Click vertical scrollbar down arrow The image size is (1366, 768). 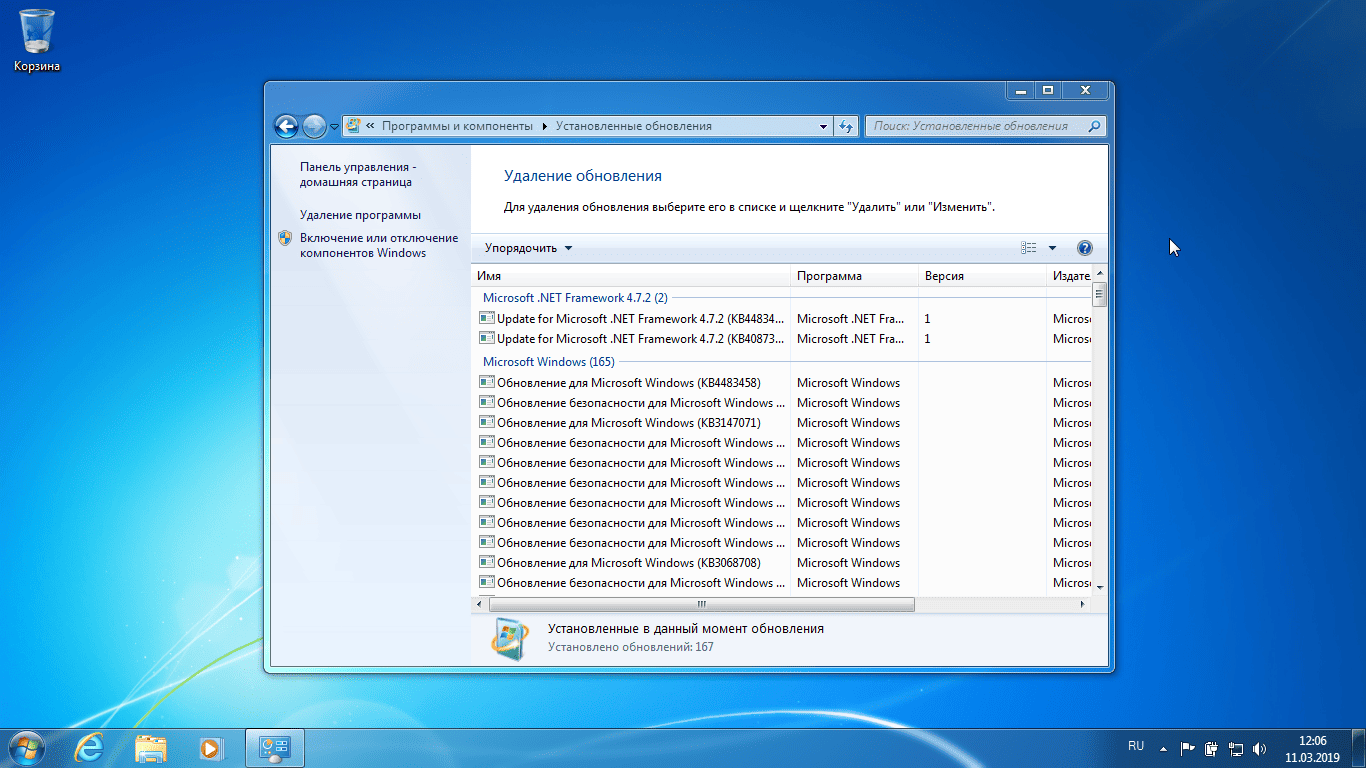1100,586
